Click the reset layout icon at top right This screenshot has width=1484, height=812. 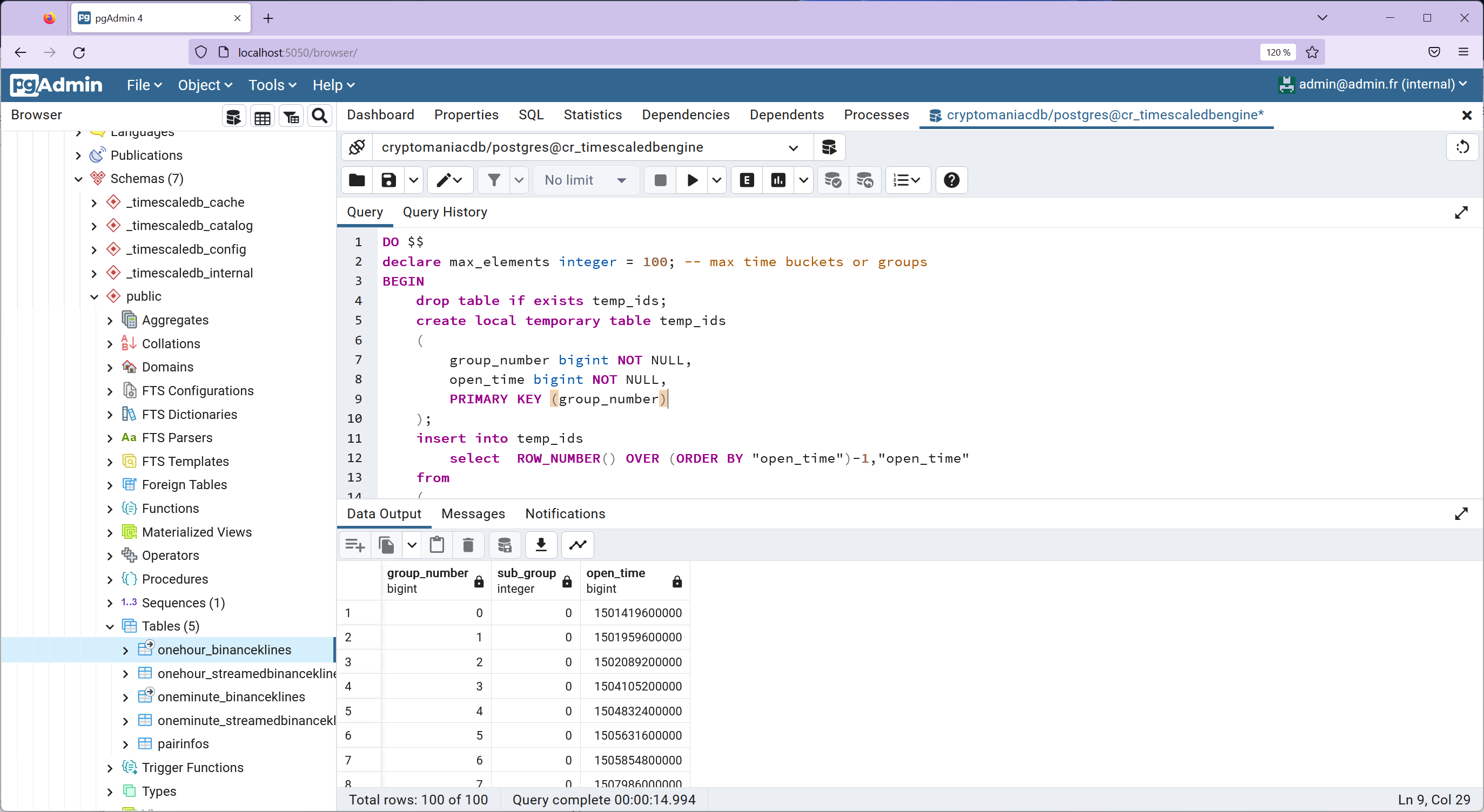click(x=1462, y=147)
